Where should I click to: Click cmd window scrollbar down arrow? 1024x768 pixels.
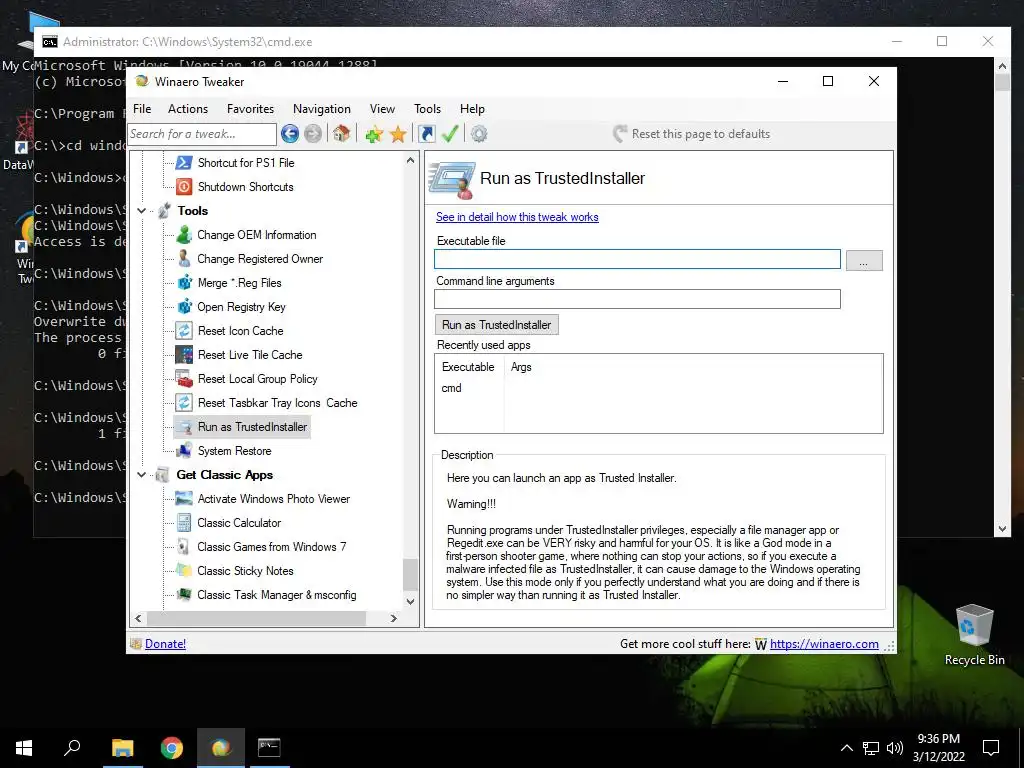(1002, 529)
